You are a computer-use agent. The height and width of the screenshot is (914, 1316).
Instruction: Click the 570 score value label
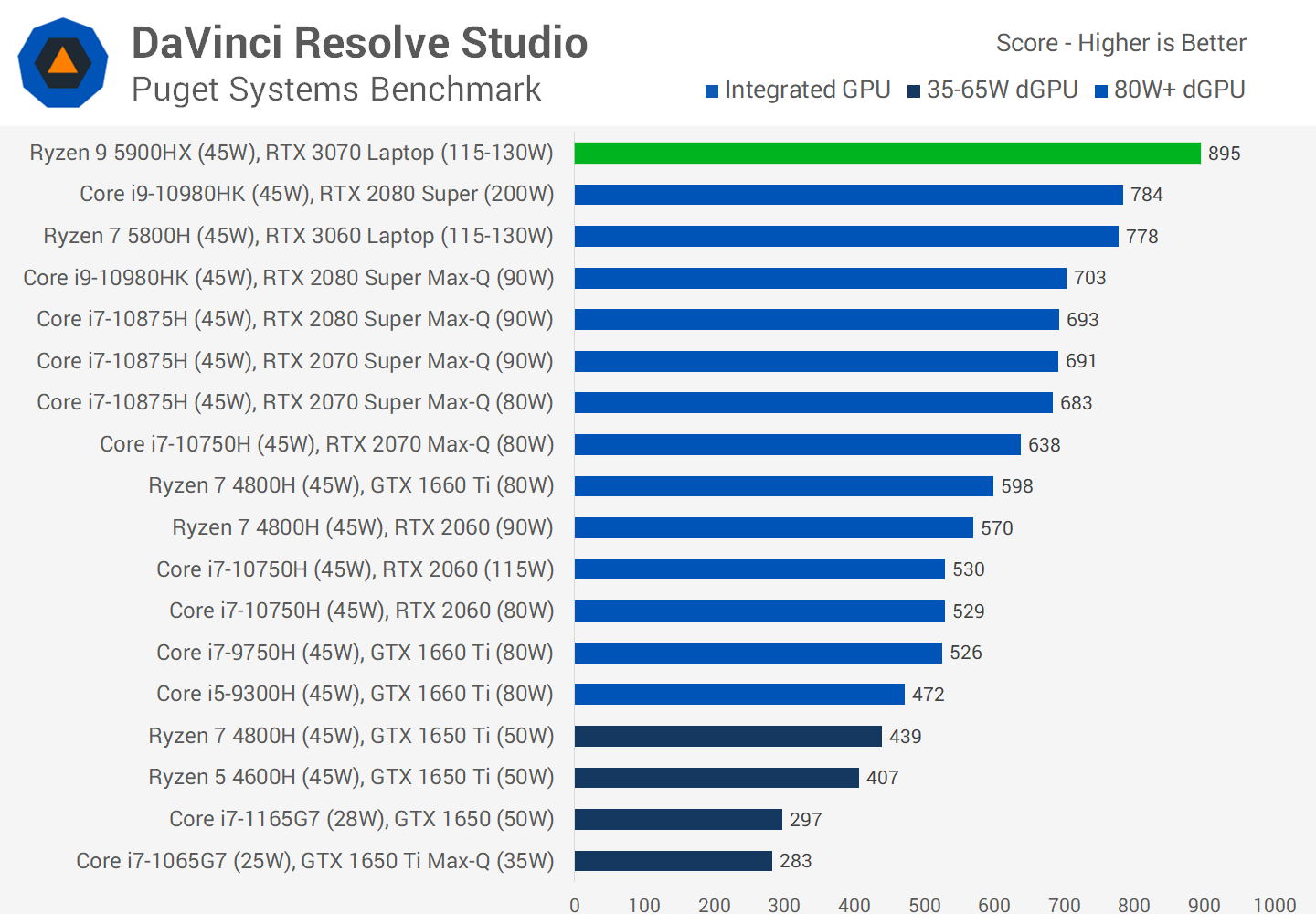(x=996, y=528)
